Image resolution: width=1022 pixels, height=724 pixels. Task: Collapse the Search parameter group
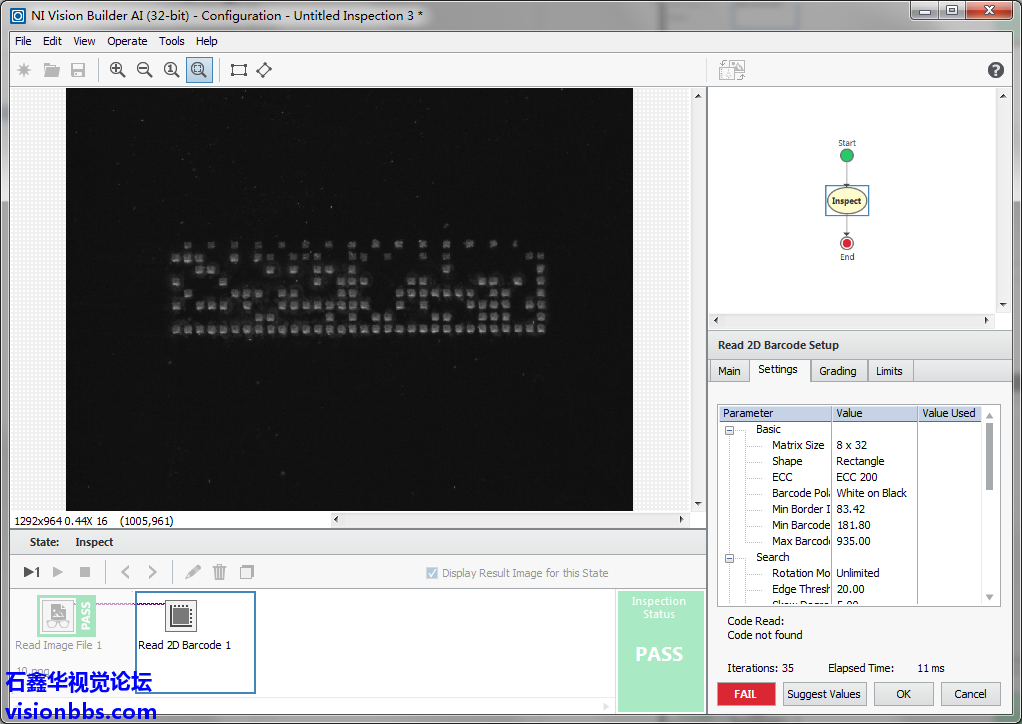(x=729, y=558)
